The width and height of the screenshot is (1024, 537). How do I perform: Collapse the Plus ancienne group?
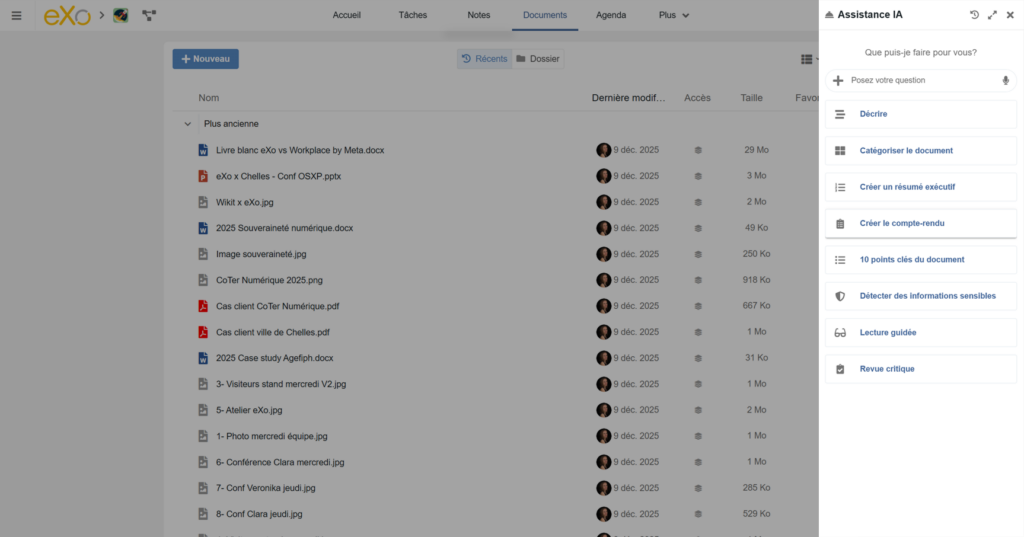[187, 124]
